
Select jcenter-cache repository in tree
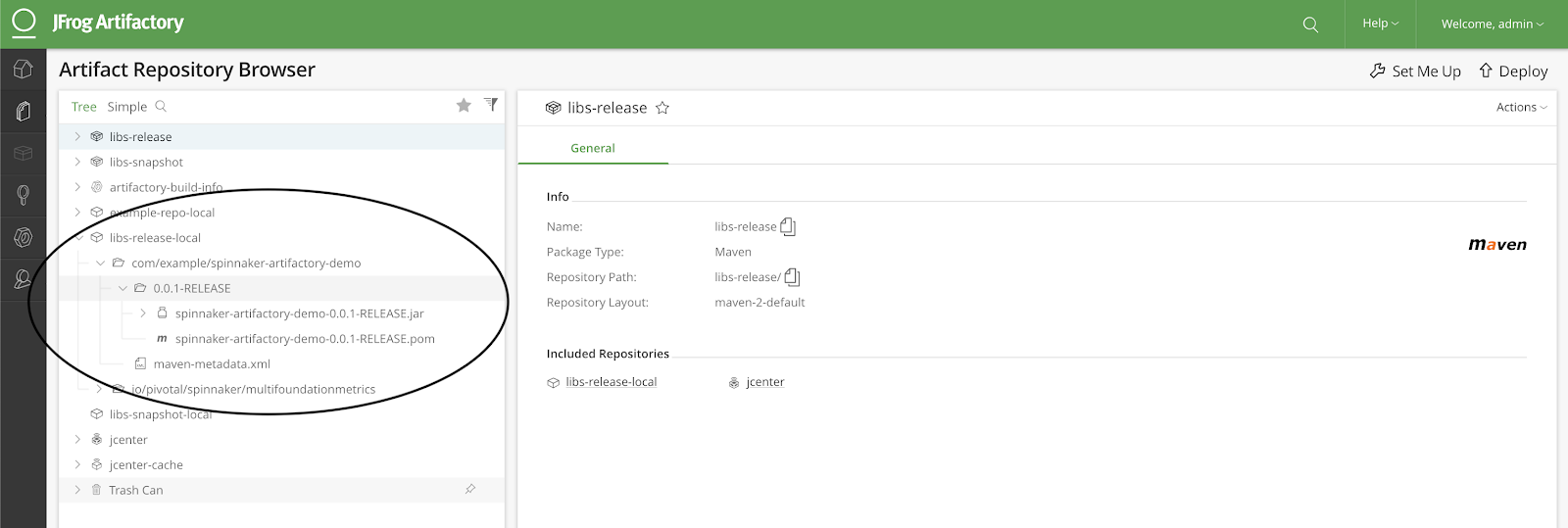click(146, 465)
